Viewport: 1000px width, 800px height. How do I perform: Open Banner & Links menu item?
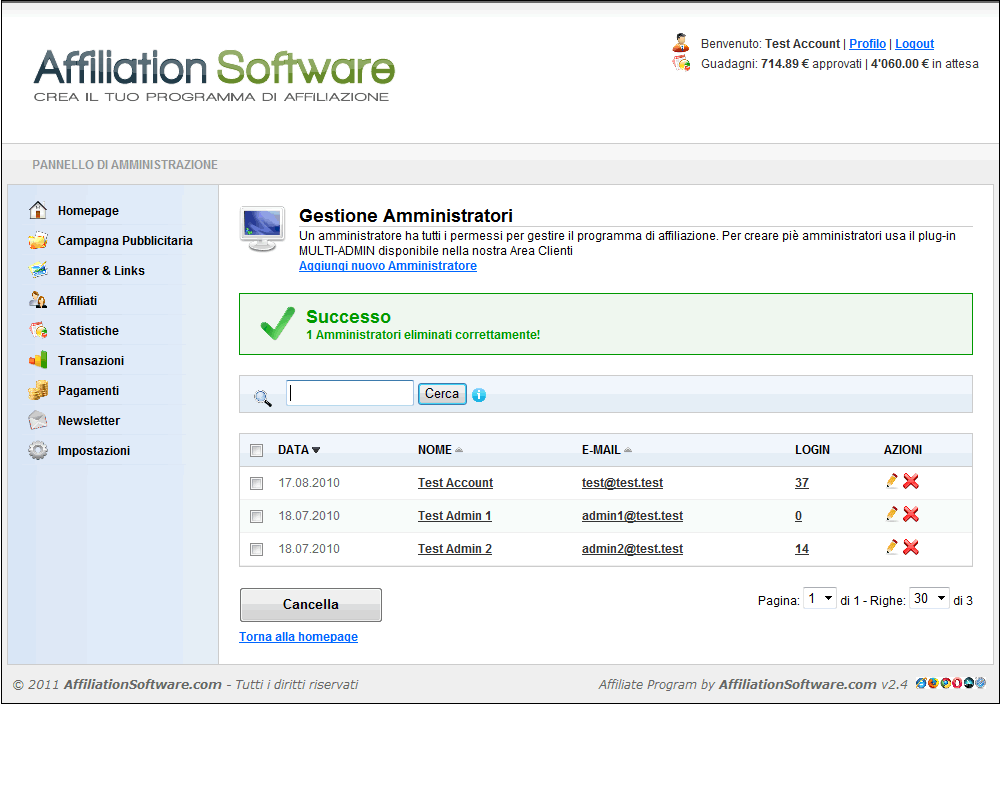[x=101, y=270]
